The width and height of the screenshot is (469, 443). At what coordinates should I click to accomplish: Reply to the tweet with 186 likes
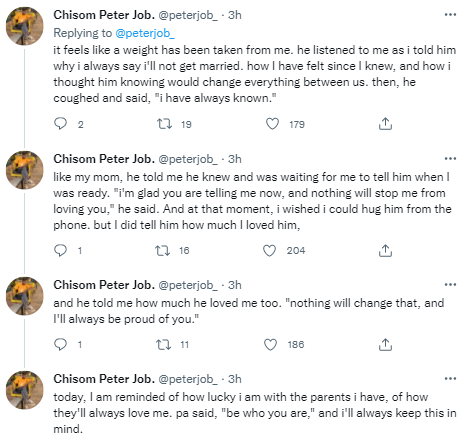click(x=60, y=344)
